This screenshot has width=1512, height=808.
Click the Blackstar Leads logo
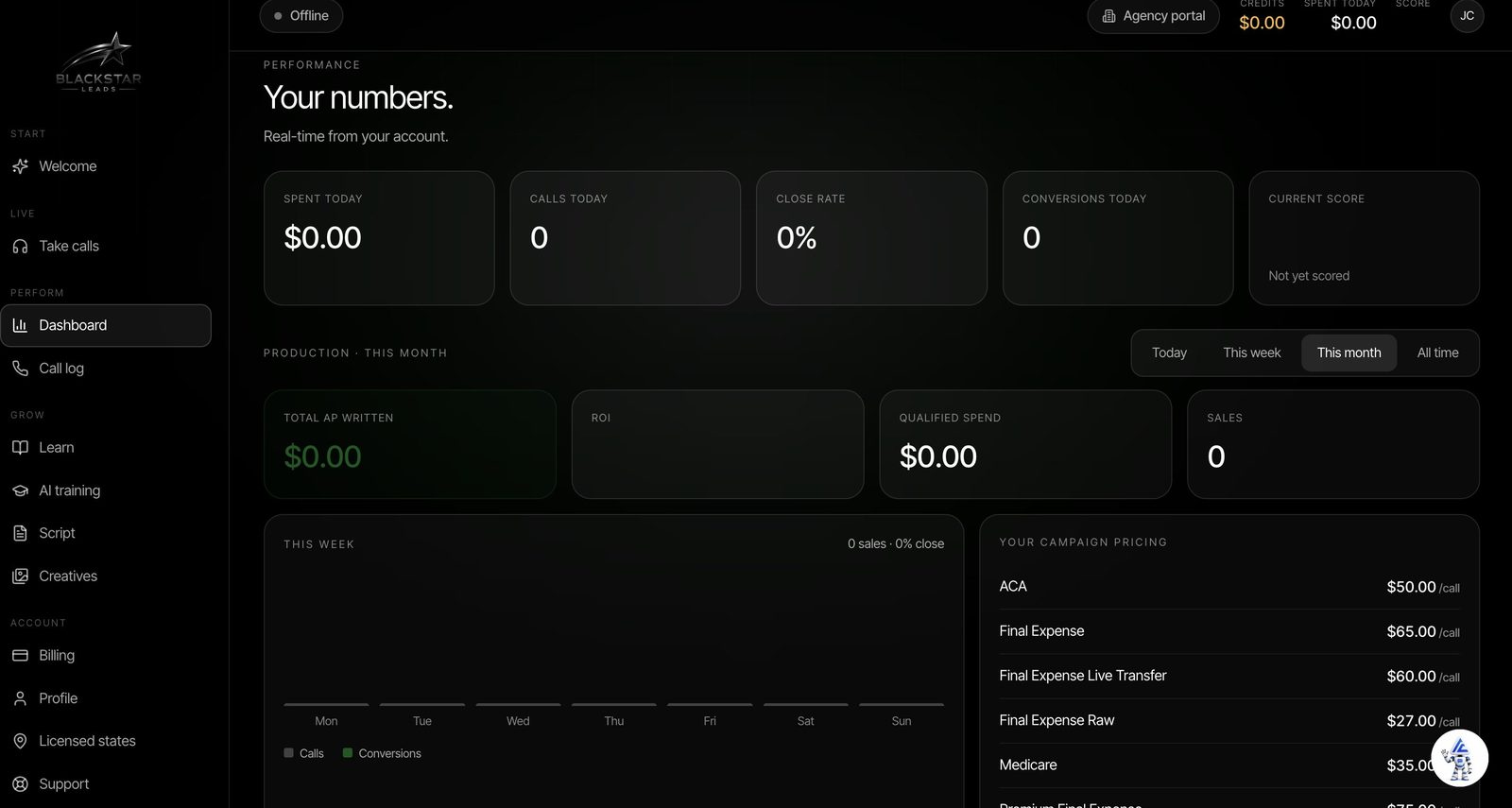[98, 62]
